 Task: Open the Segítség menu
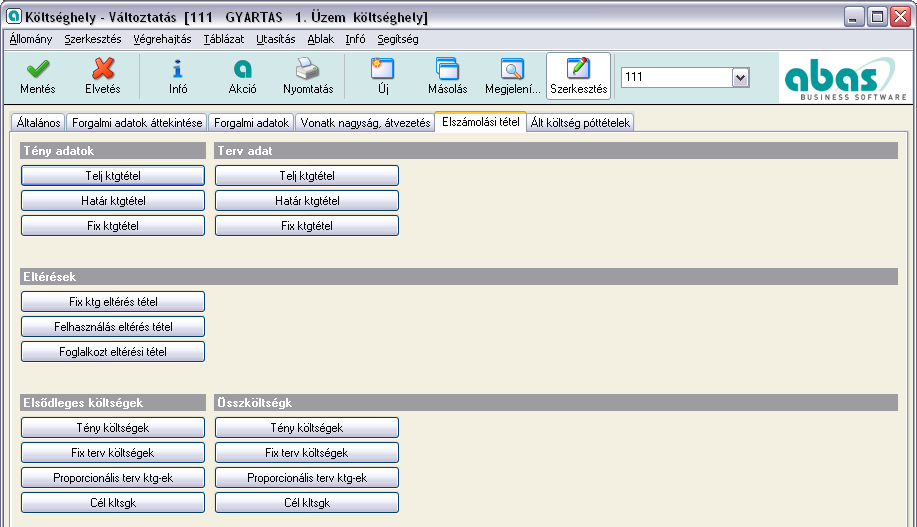click(x=398, y=39)
